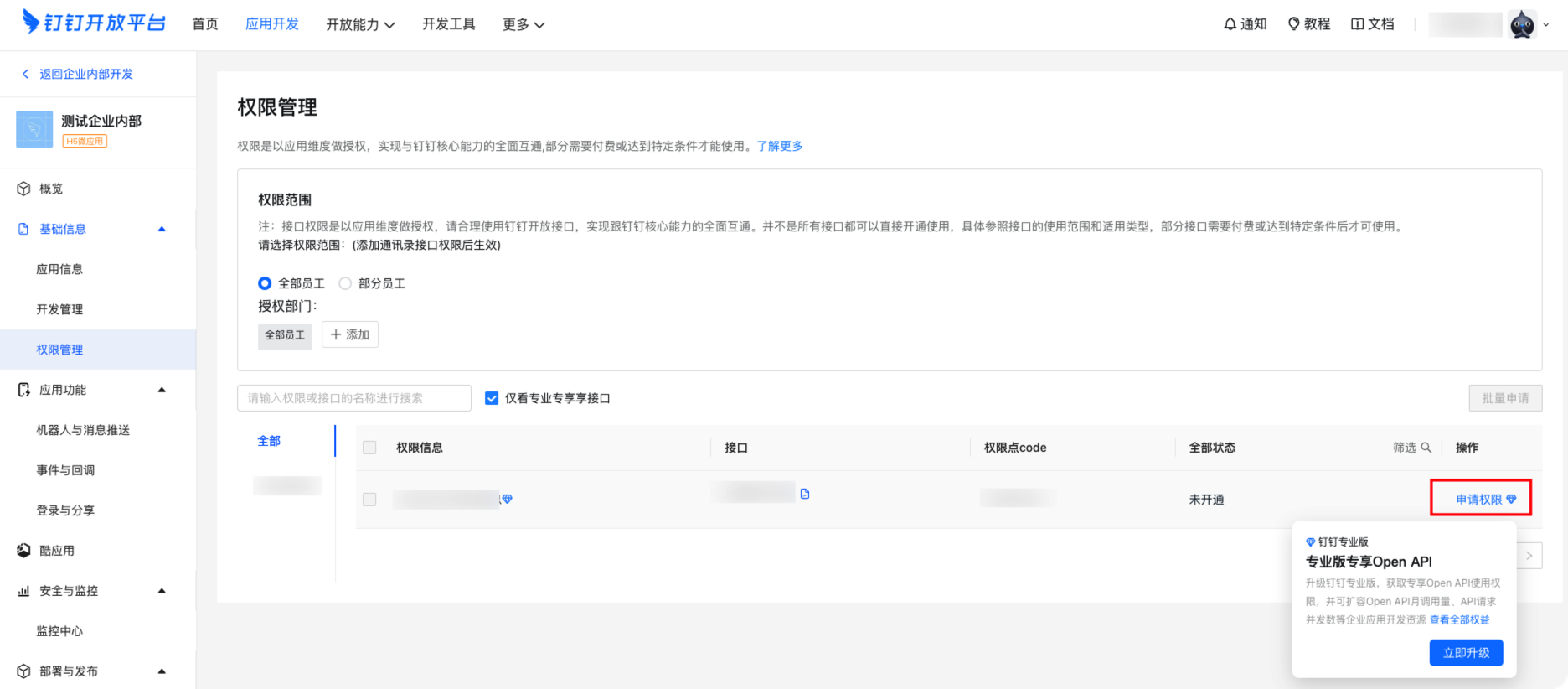Collapse the 安全与监控 section arrow
1568x689 pixels.
tap(162, 591)
